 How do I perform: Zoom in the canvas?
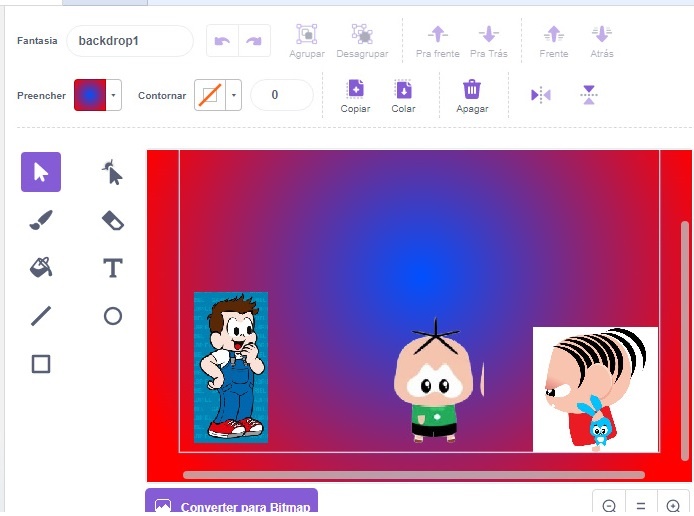click(673, 505)
